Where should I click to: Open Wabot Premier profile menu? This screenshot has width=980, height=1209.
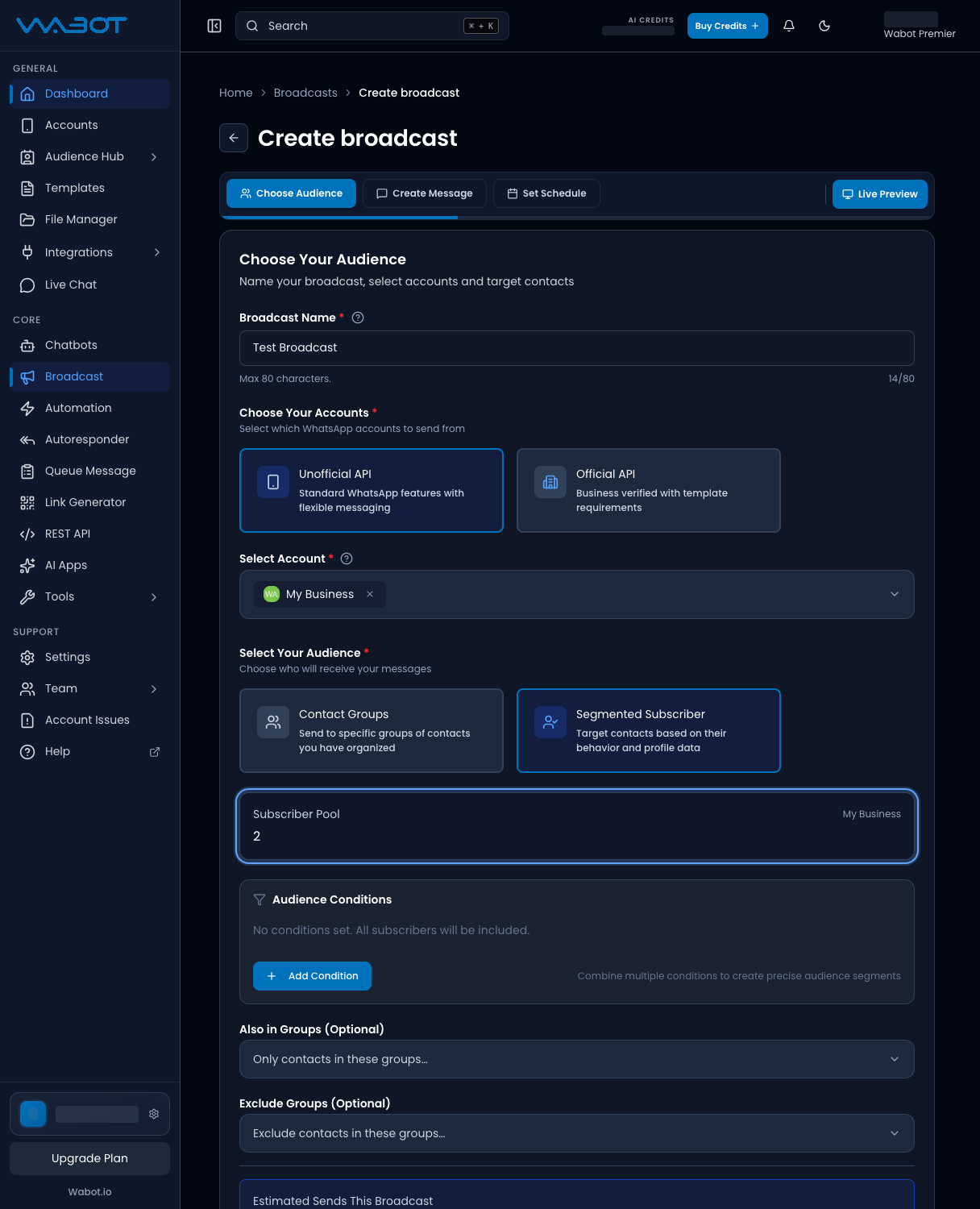(x=919, y=26)
